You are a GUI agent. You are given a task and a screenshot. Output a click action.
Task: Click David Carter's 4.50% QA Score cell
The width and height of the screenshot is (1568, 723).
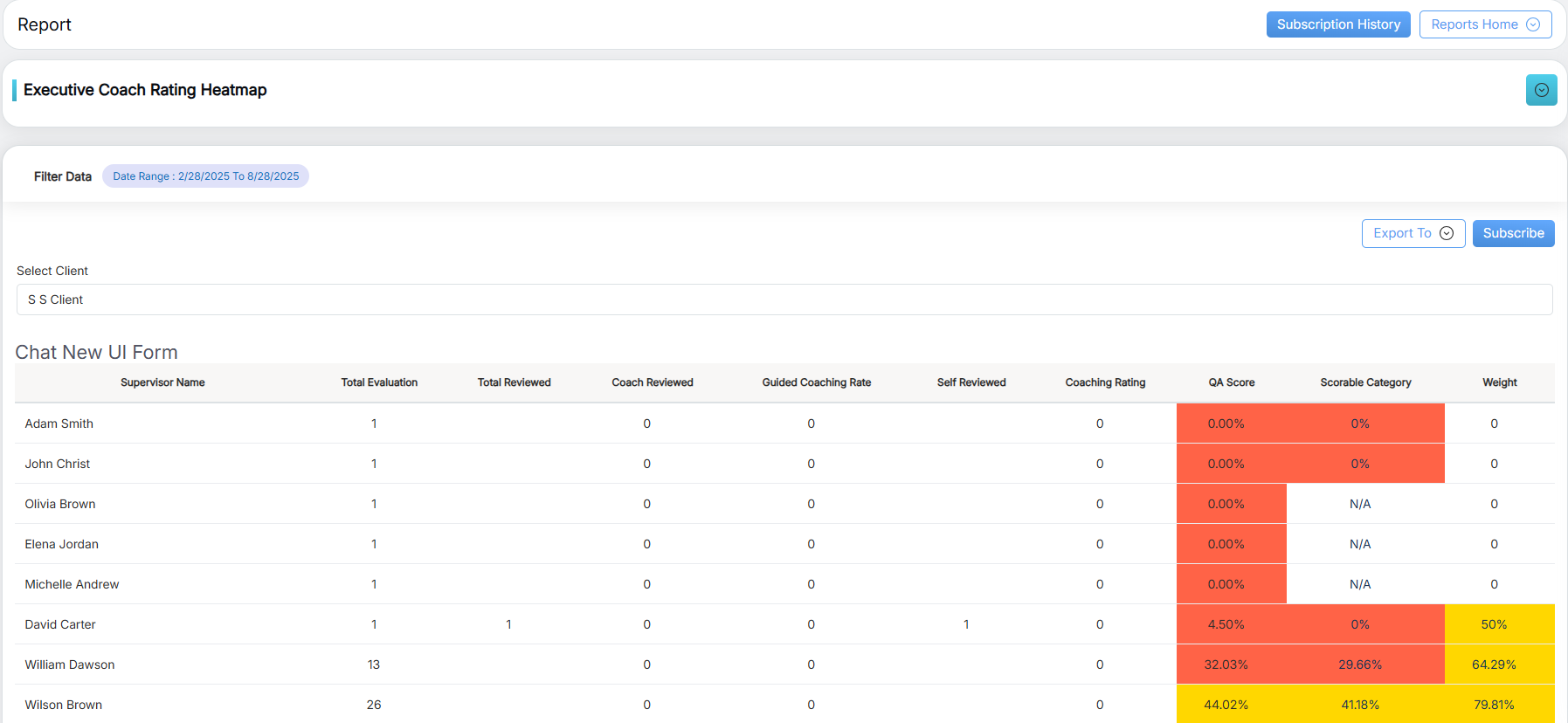click(1226, 624)
